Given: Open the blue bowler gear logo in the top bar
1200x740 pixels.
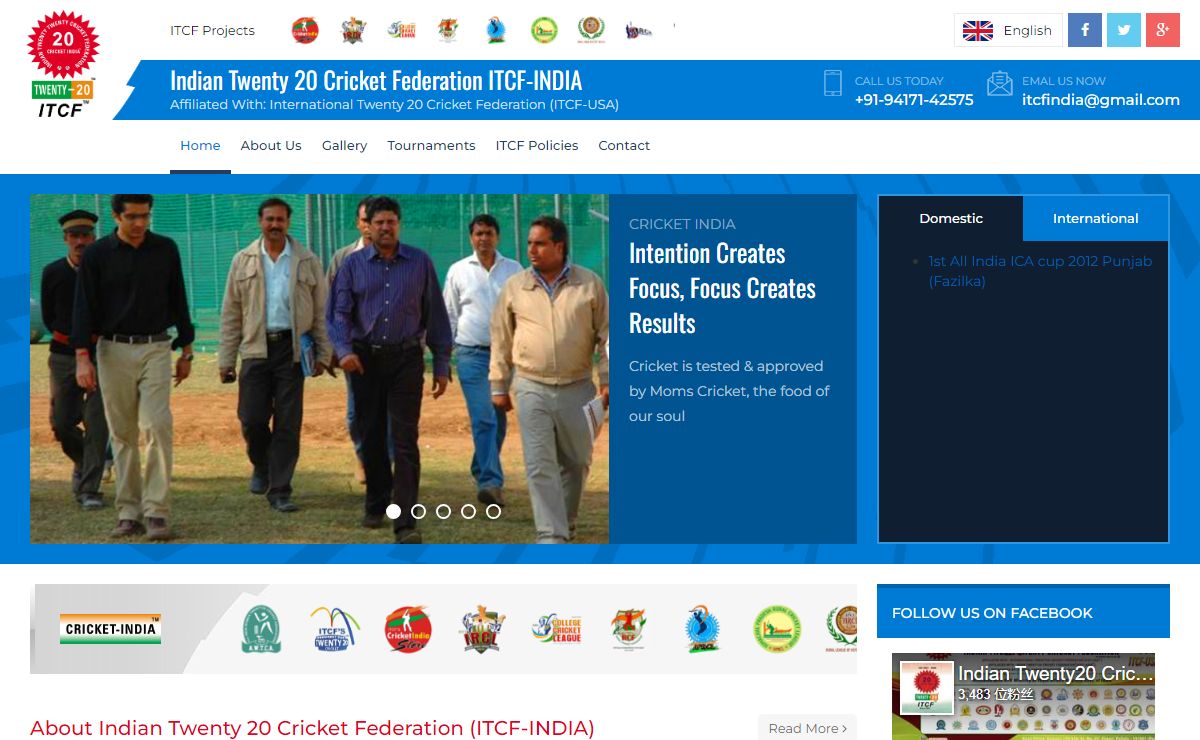Looking at the screenshot, I should [496, 30].
